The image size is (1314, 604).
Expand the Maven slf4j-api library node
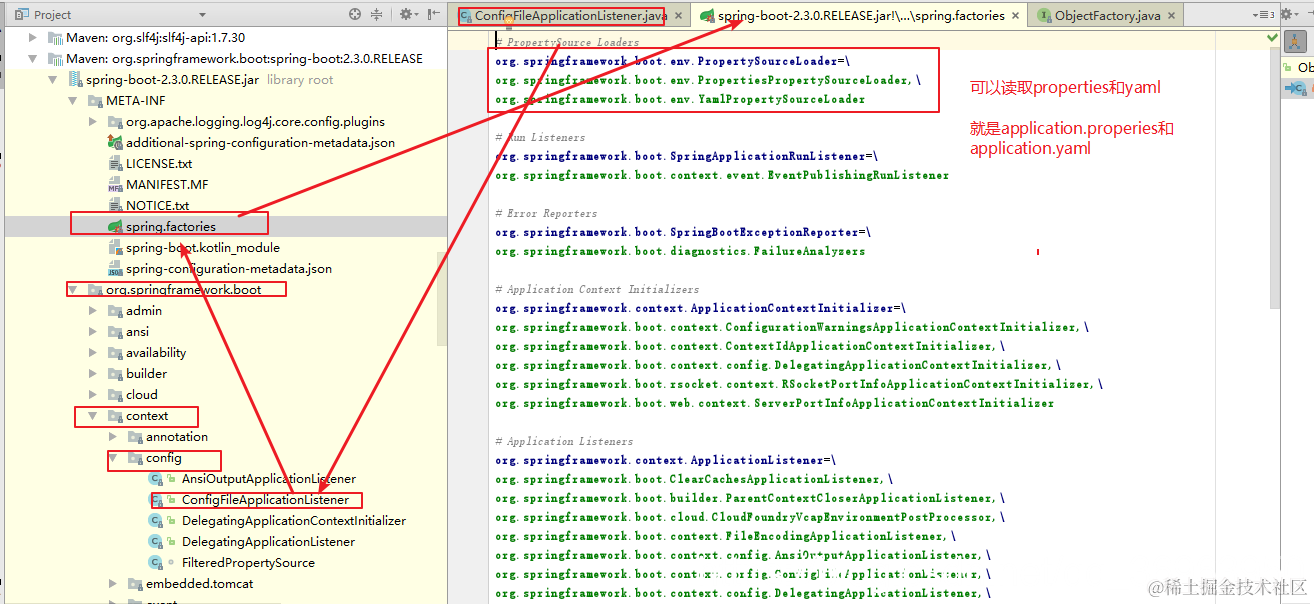coord(33,37)
